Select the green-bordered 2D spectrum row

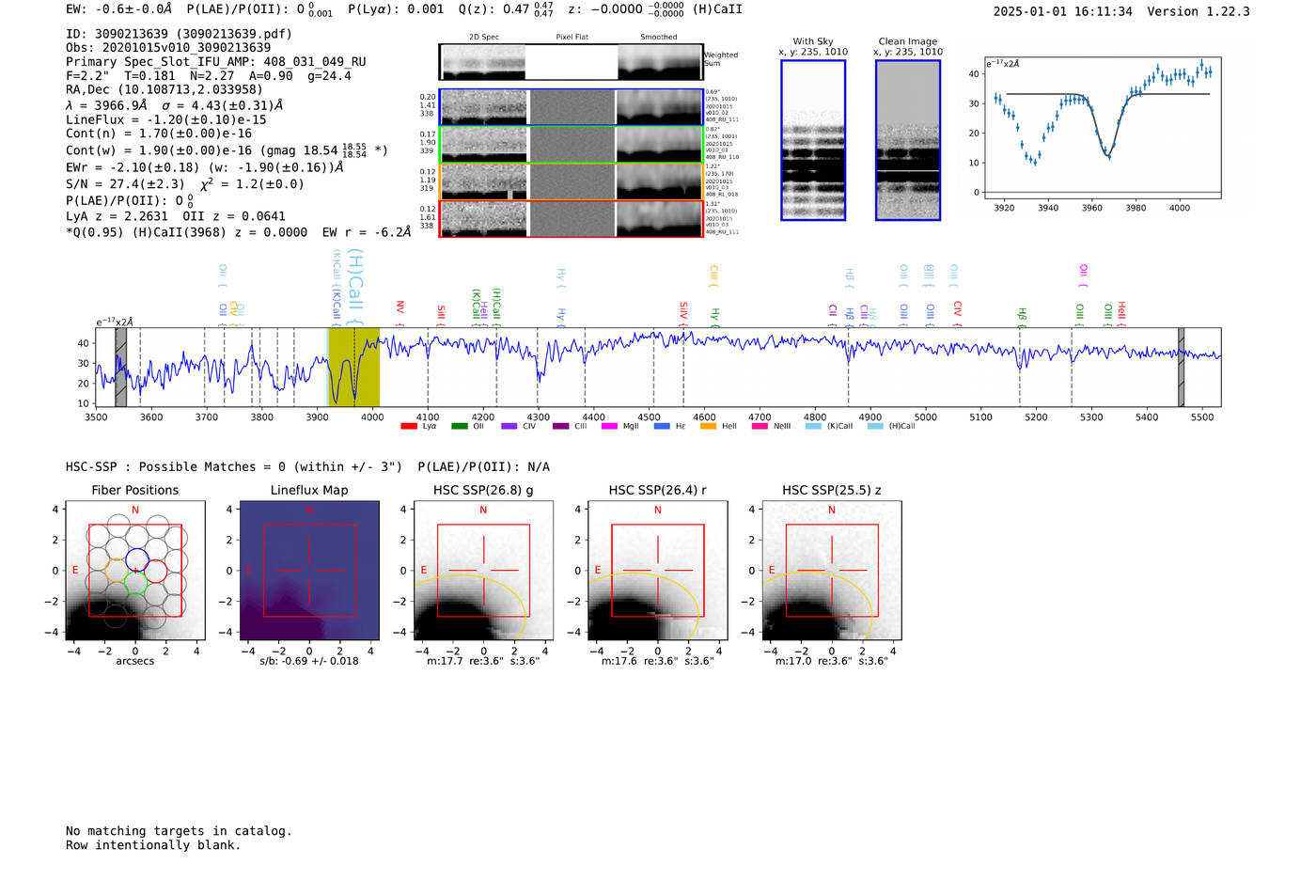tap(572, 145)
